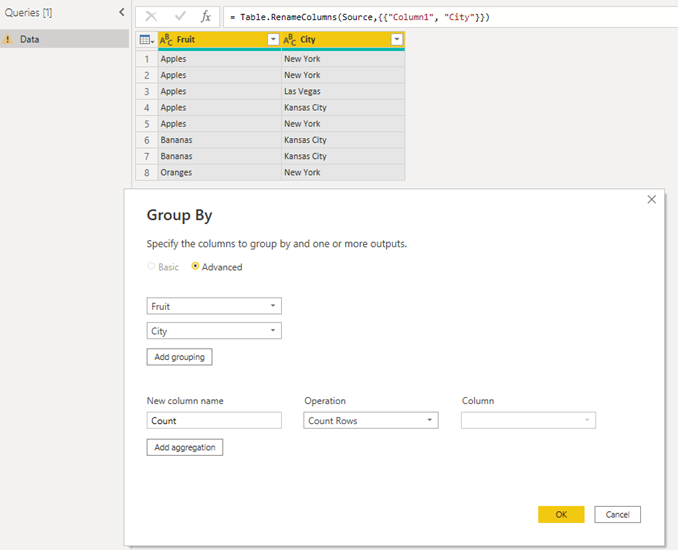The height and width of the screenshot is (550, 678).
Task: Click the Apples cell in row 1
Action: click(x=220, y=59)
